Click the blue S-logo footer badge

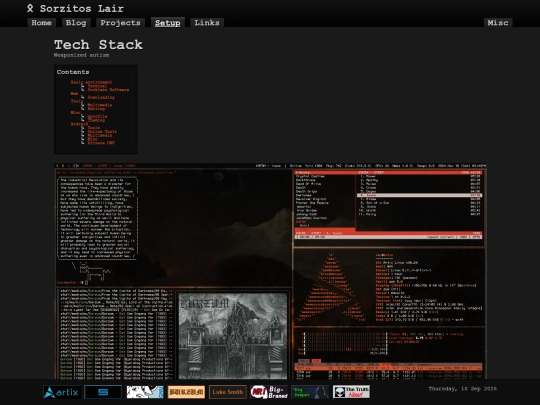pyautogui.click(x=103, y=392)
